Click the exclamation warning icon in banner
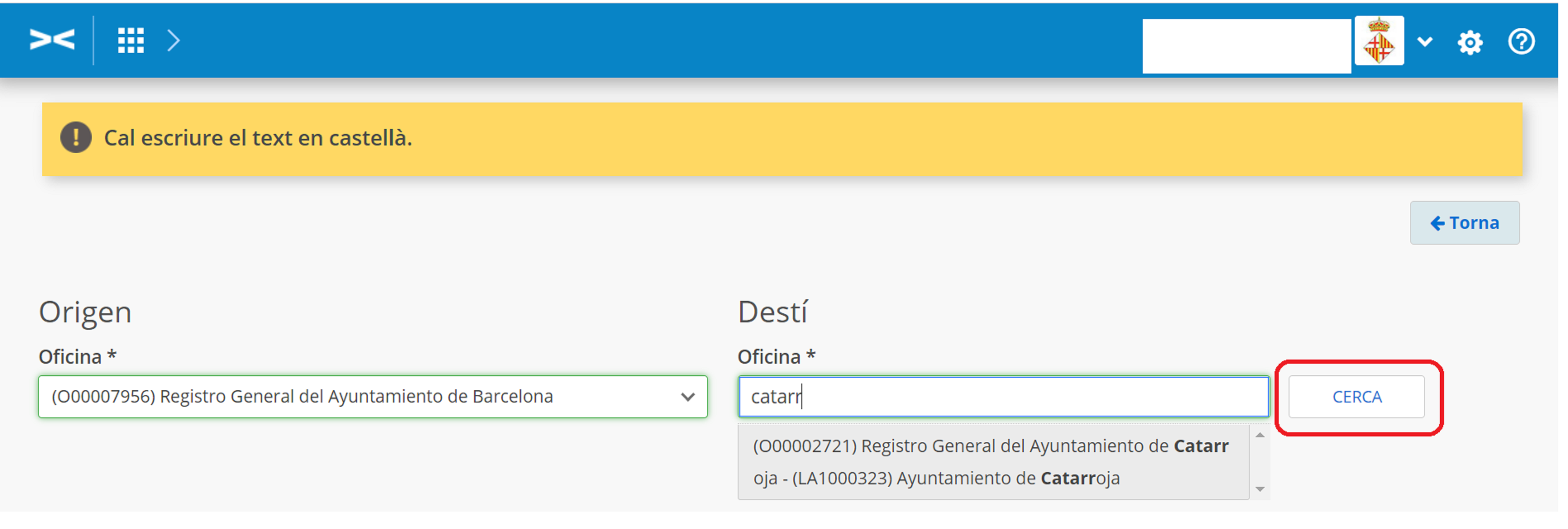 pos(76,138)
